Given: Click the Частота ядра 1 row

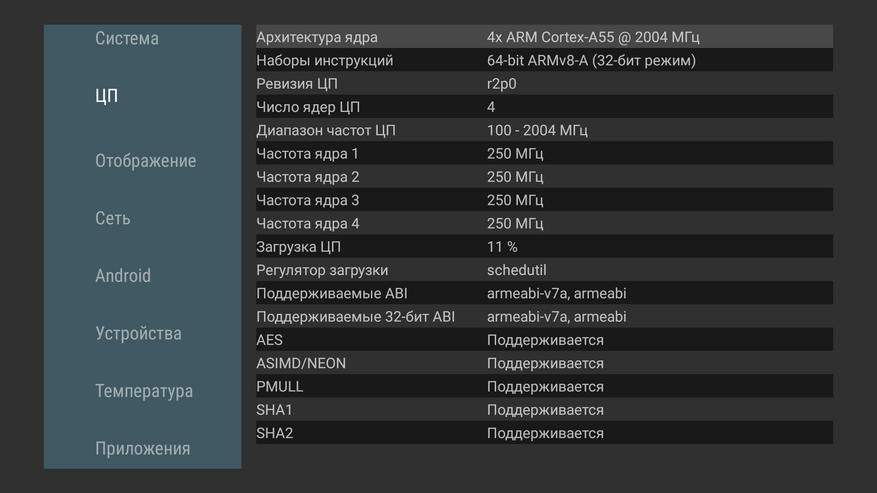Looking at the screenshot, I should (x=544, y=153).
